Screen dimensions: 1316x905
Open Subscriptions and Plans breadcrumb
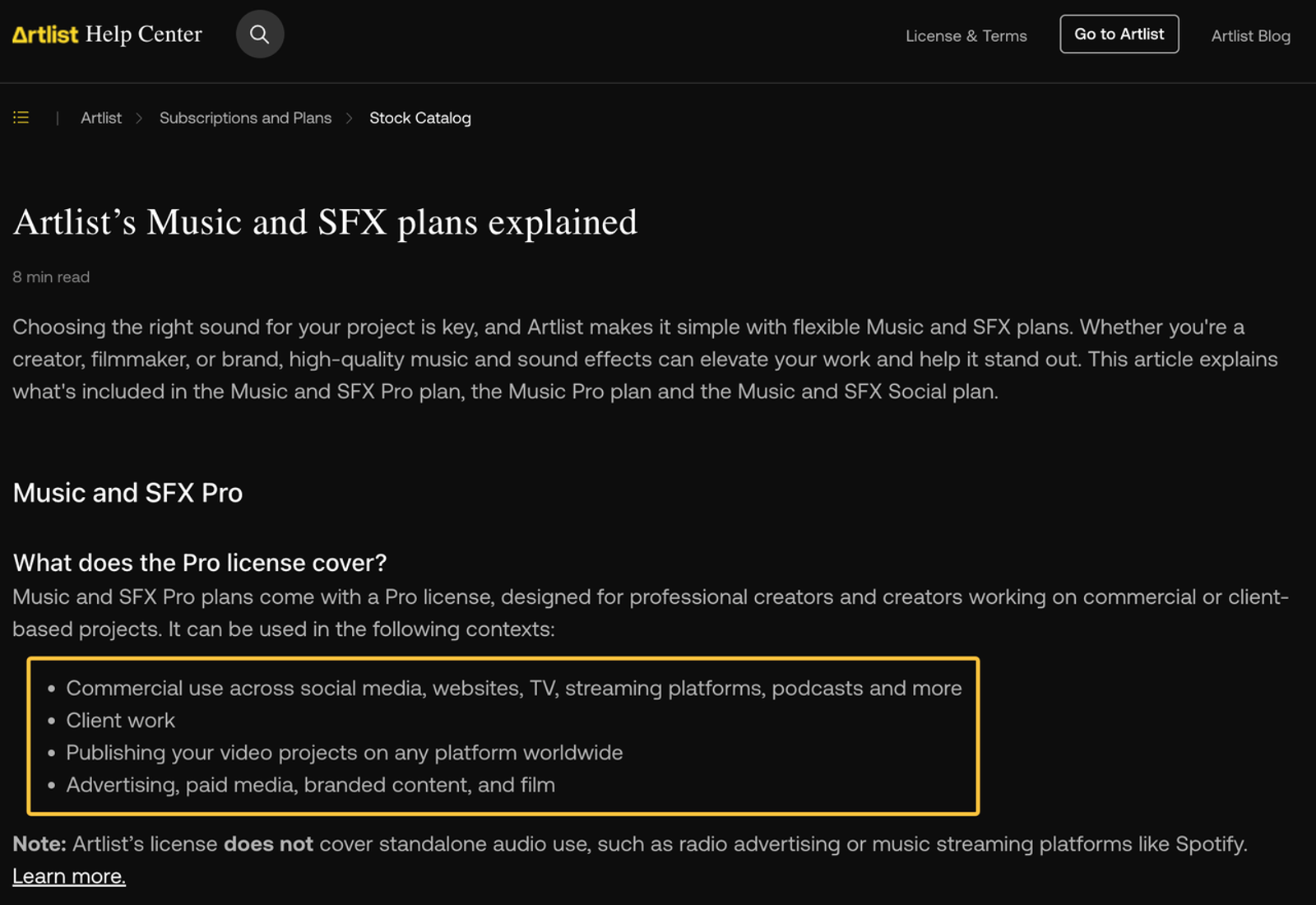click(245, 118)
